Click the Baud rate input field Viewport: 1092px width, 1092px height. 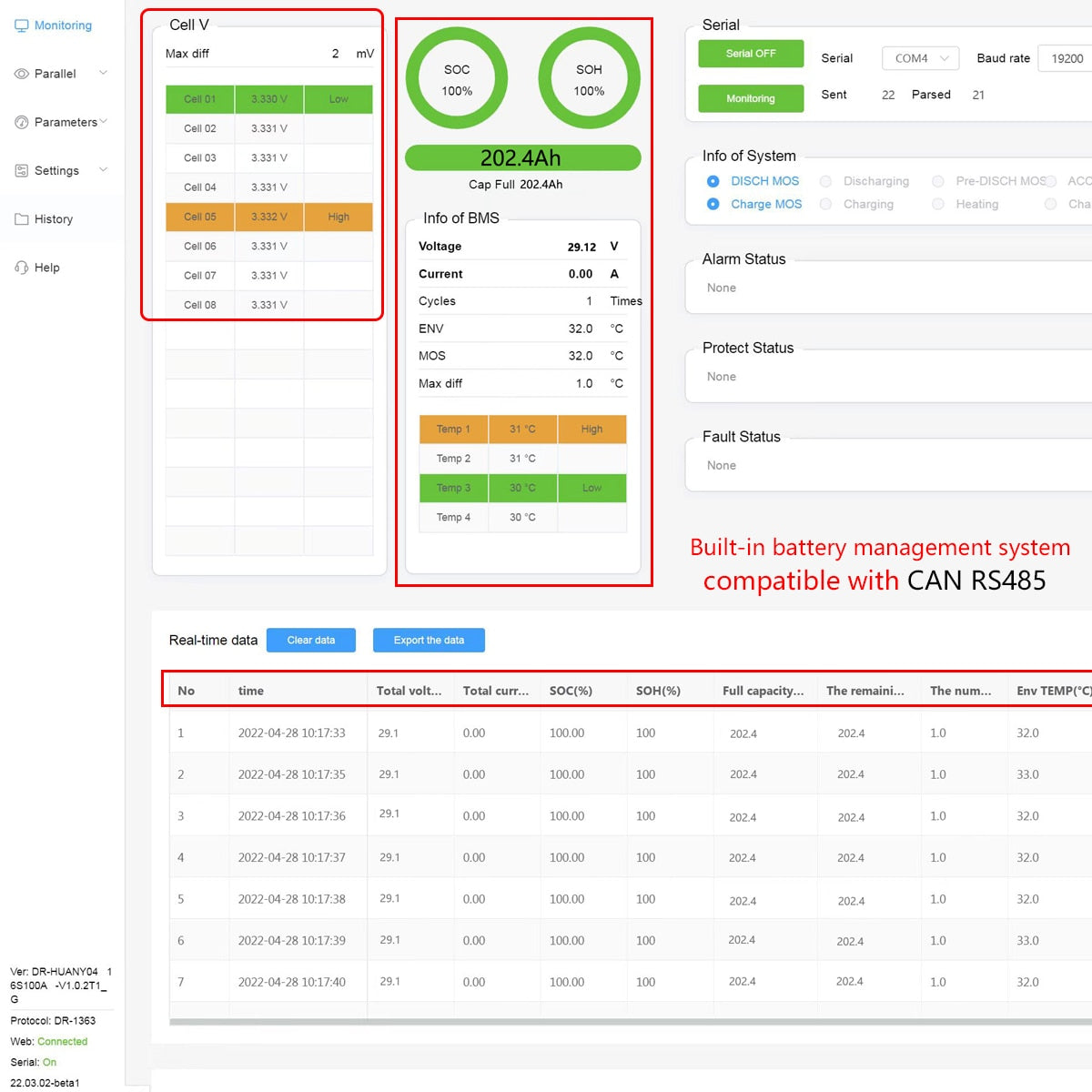click(x=1067, y=58)
